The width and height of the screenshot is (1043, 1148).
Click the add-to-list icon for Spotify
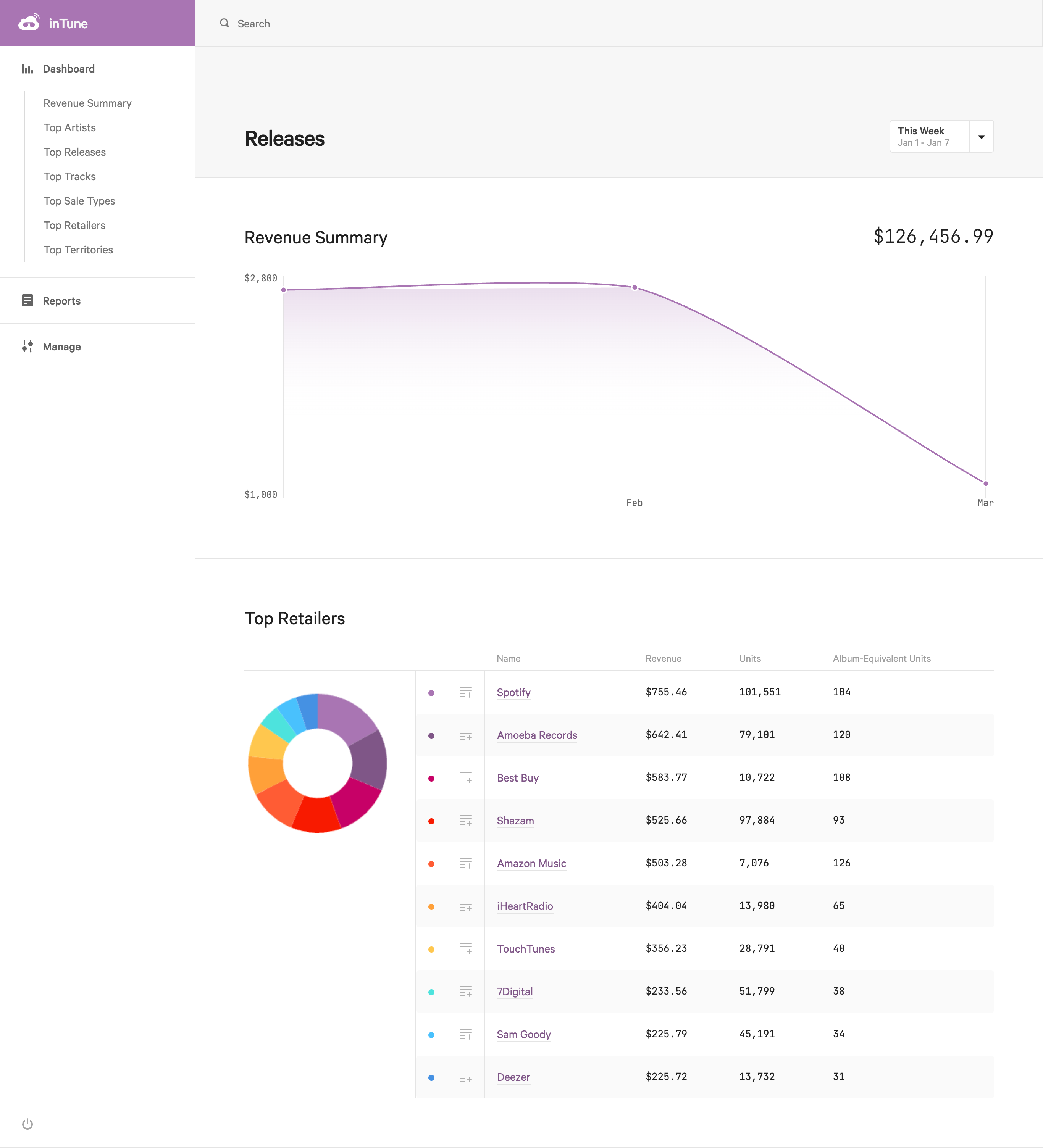tap(466, 692)
